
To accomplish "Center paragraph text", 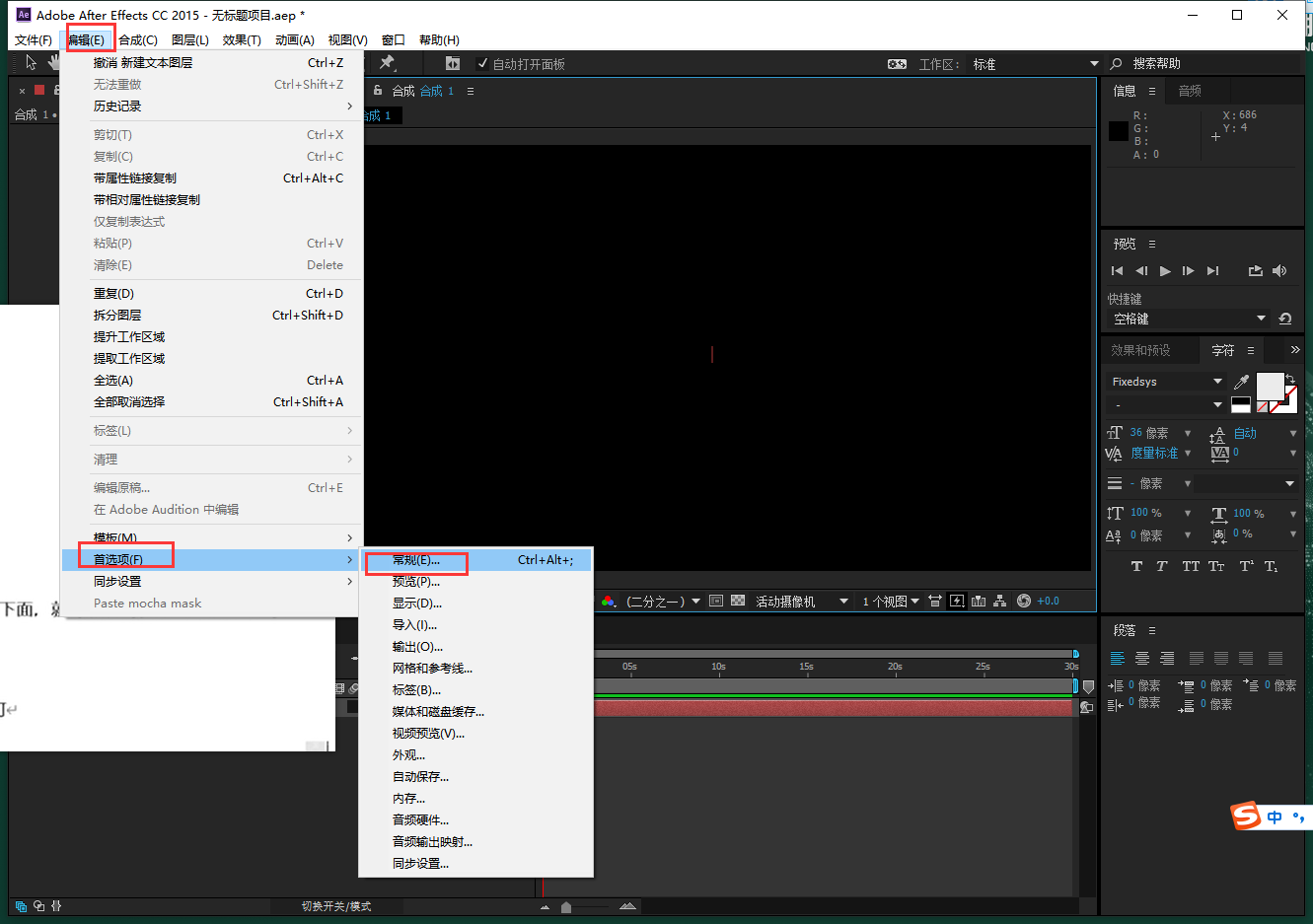I will tap(1142, 659).
